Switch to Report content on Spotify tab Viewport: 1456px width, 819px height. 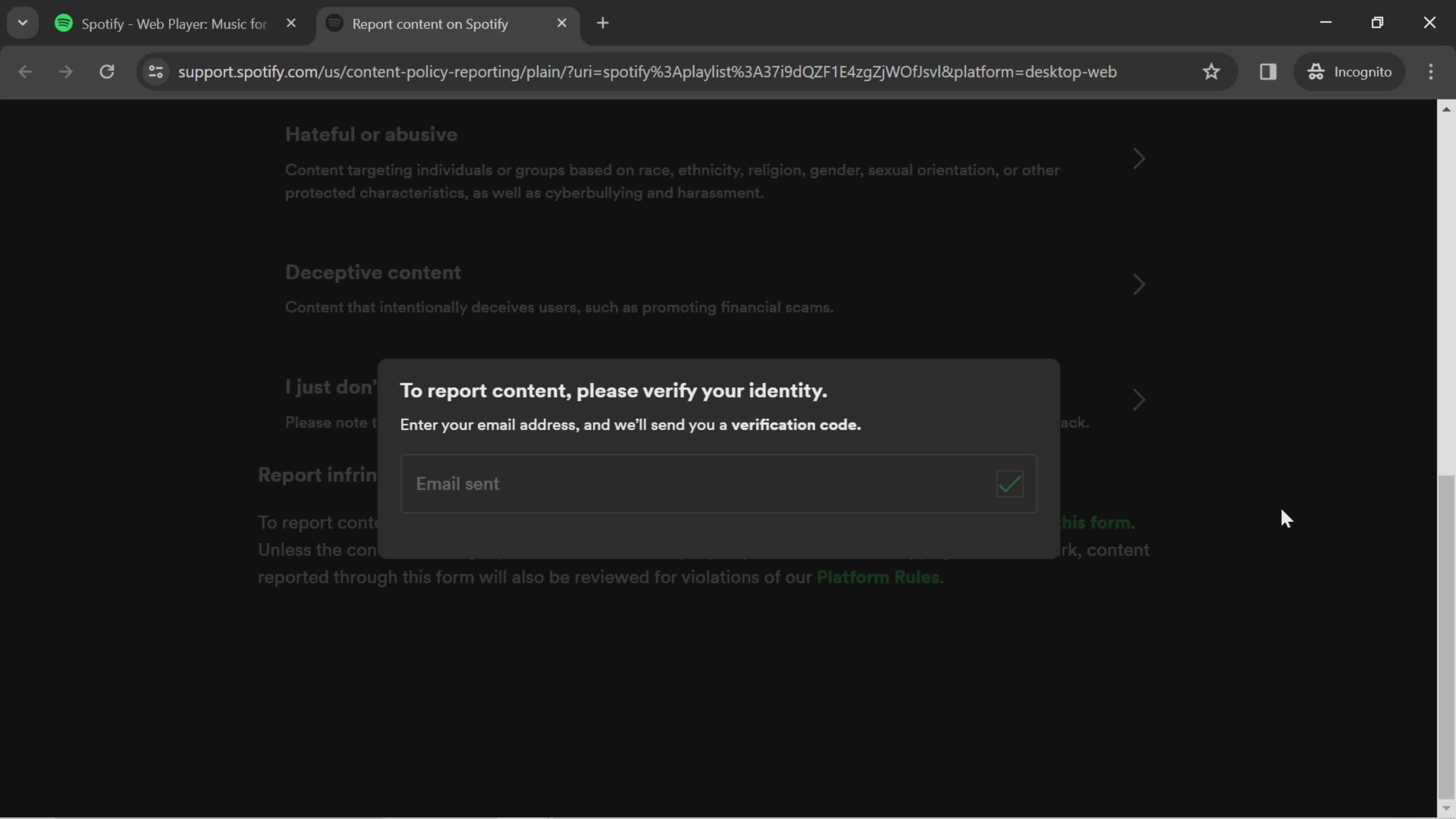(x=430, y=23)
